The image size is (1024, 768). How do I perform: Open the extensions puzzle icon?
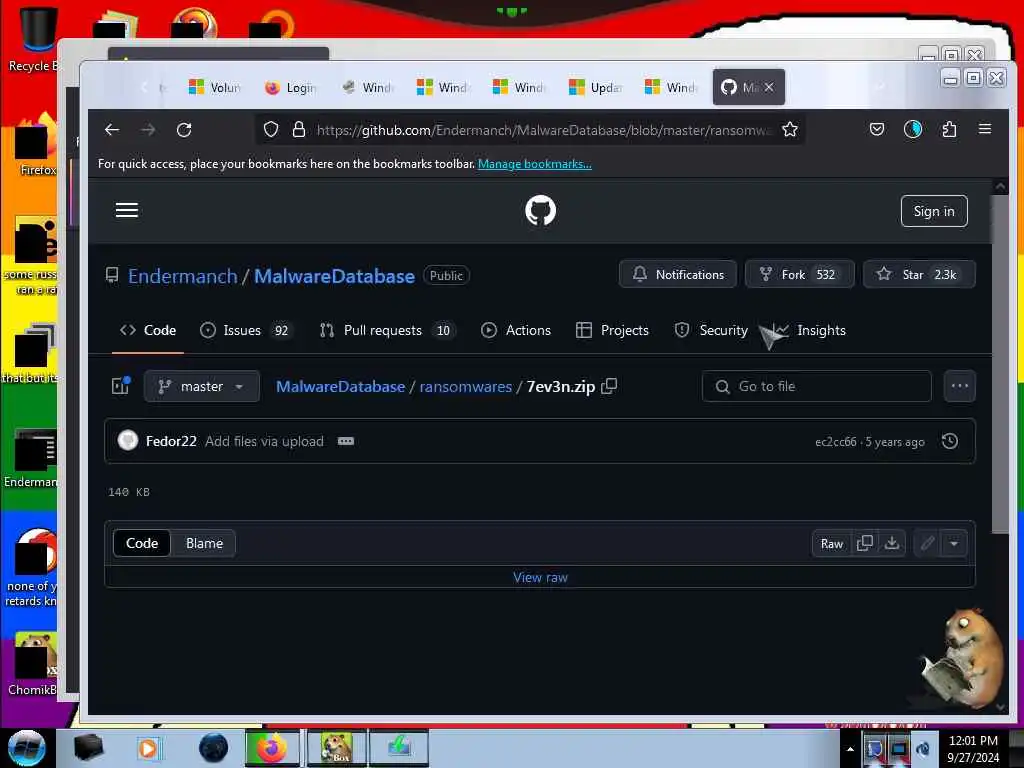949,129
